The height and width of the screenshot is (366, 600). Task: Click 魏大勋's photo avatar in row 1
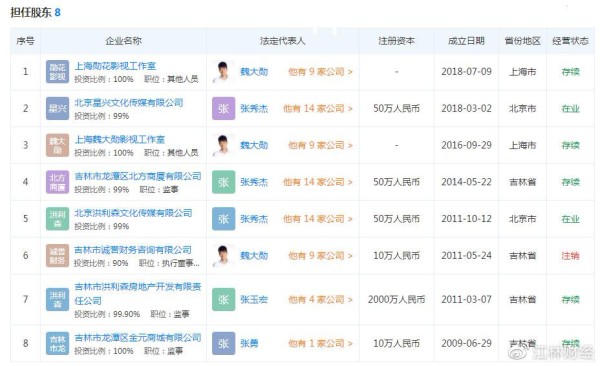[223, 72]
